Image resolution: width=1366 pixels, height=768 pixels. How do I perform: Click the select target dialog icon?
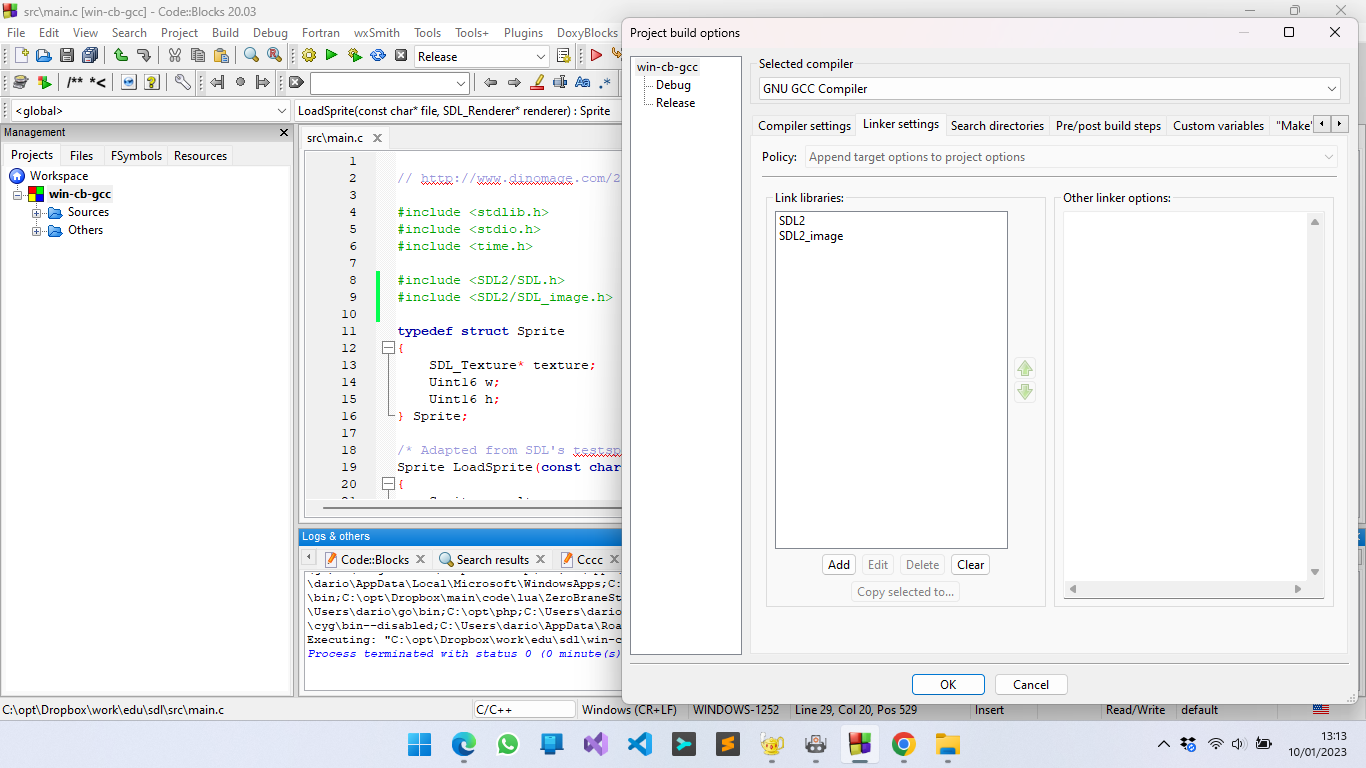point(563,56)
